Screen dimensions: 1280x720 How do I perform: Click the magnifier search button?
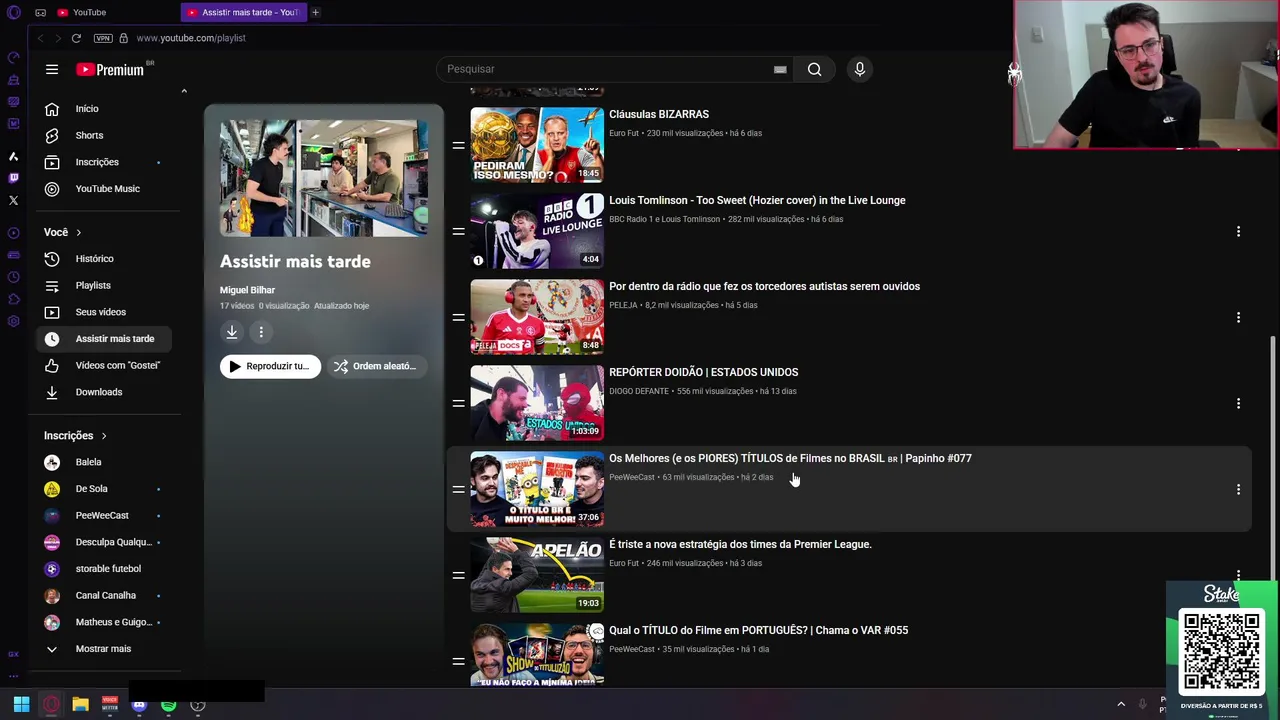tap(814, 69)
